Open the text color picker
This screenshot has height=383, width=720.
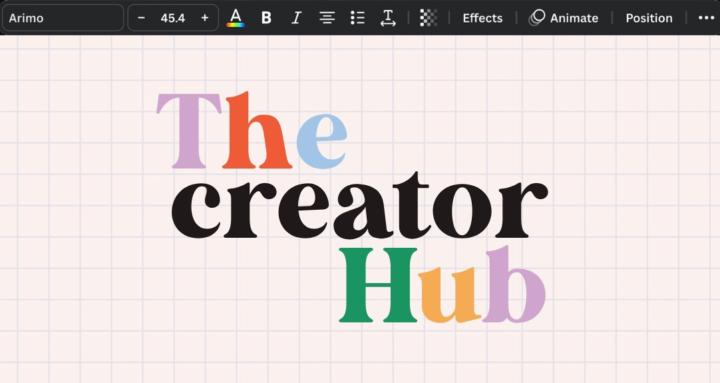coord(236,18)
